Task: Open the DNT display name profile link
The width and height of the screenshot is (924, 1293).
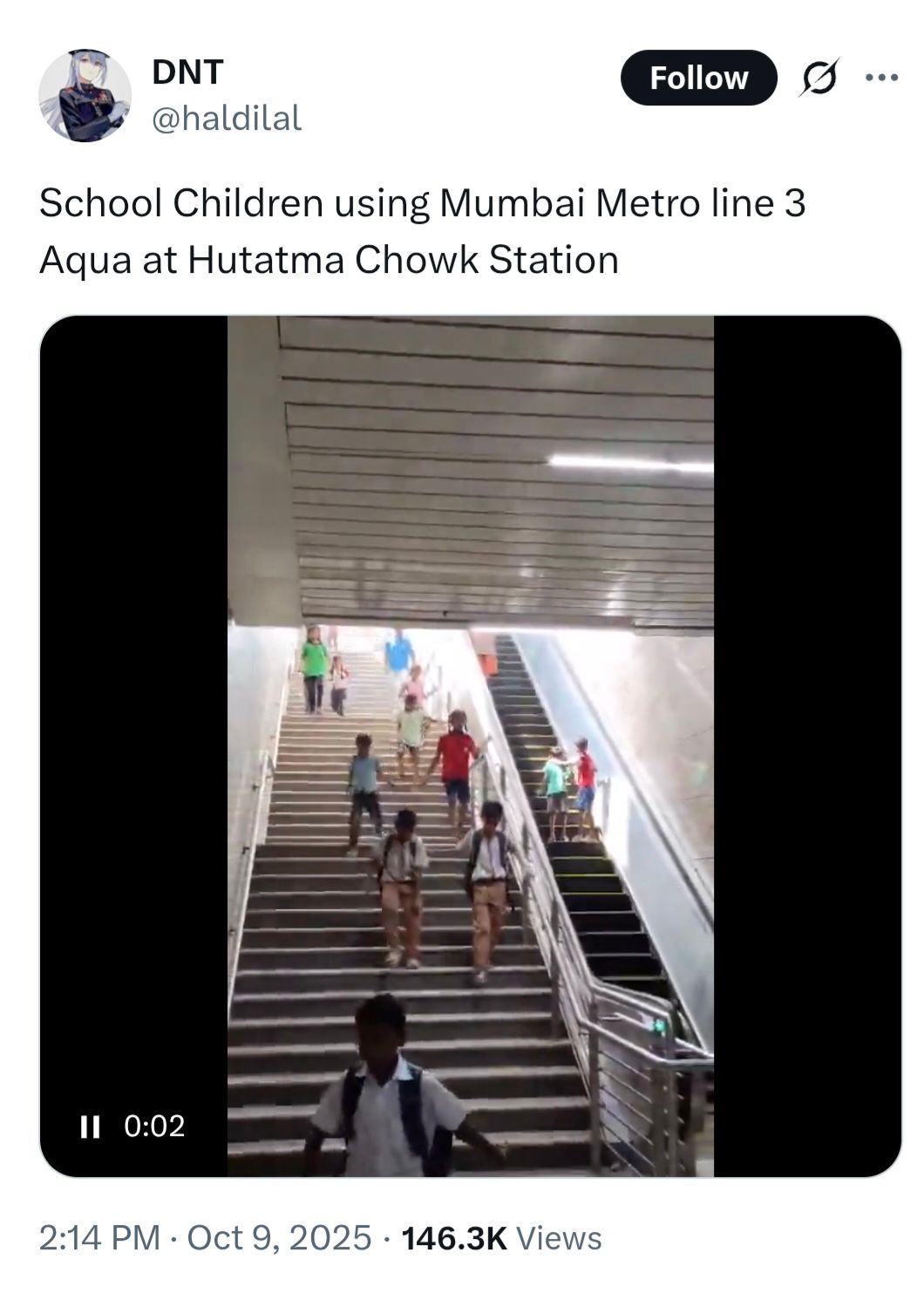Action: pyautogui.click(x=187, y=71)
